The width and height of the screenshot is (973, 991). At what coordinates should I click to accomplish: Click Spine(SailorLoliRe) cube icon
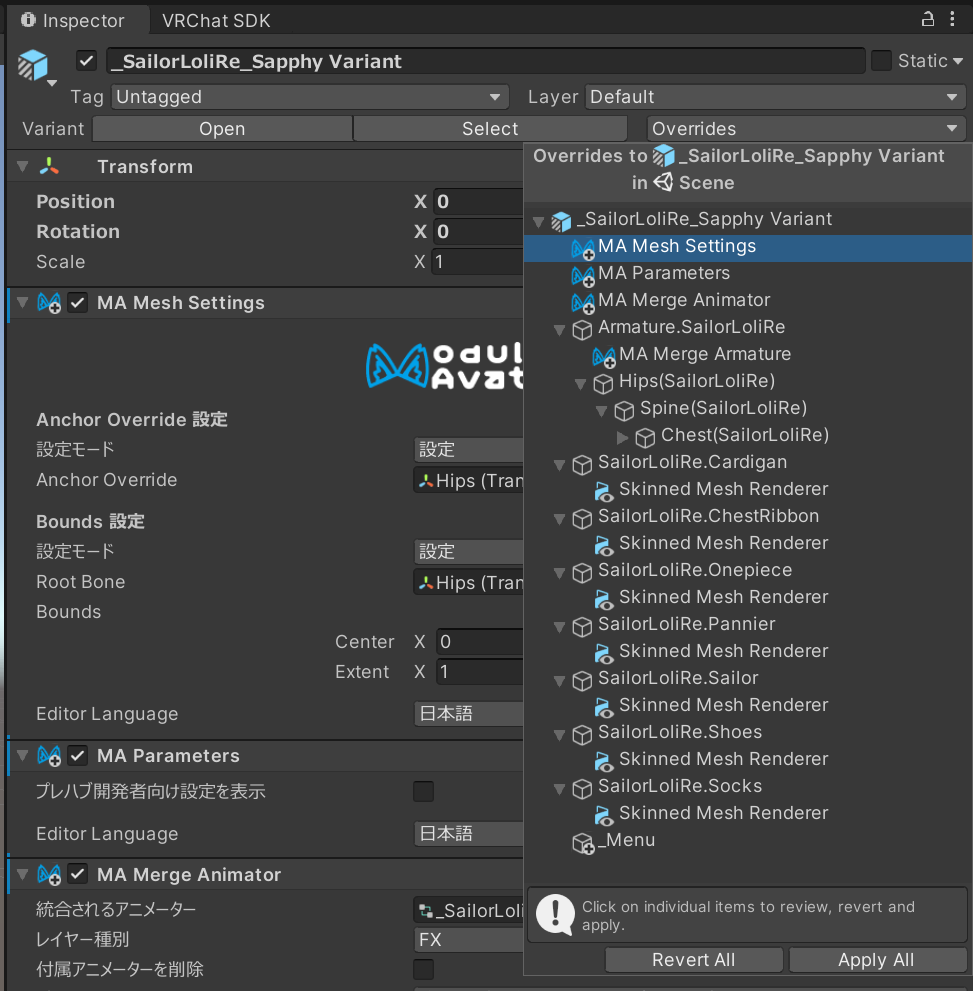point(624,410)
